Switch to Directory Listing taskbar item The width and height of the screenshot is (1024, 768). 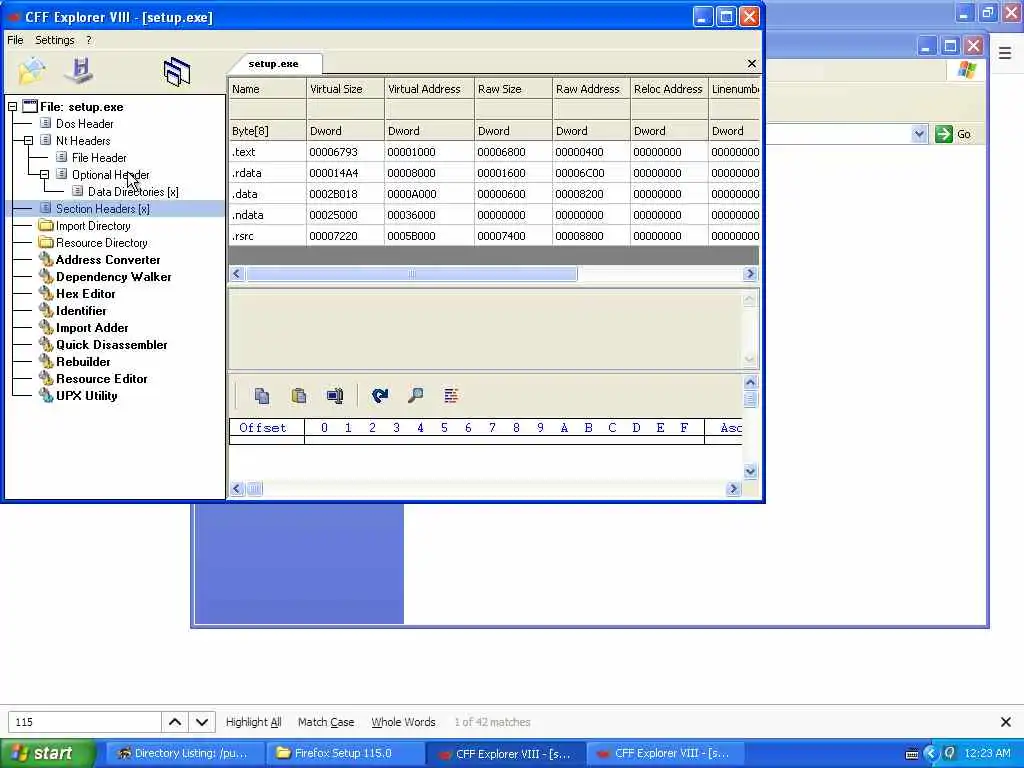click(x=185, y=754)
